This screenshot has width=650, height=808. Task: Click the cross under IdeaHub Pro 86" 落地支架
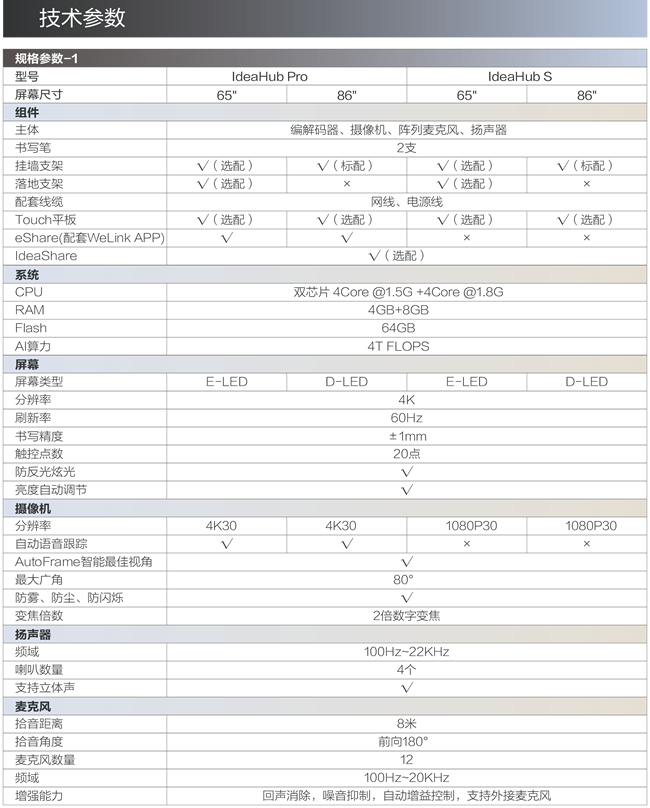pyautogui.click(x=347, y=184)
